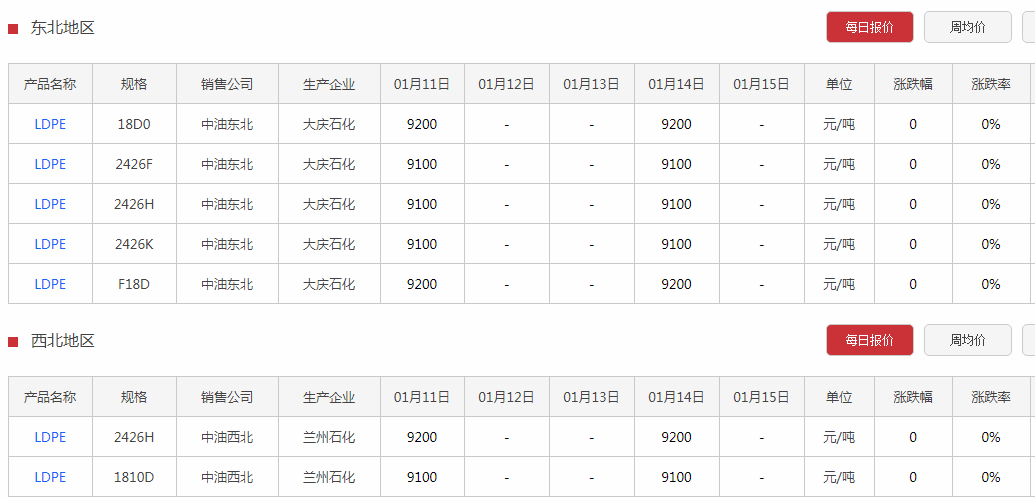The image size is (1035, 499).
Task: Switch to 周均价 in 西北地区 section
Action: 967,340
